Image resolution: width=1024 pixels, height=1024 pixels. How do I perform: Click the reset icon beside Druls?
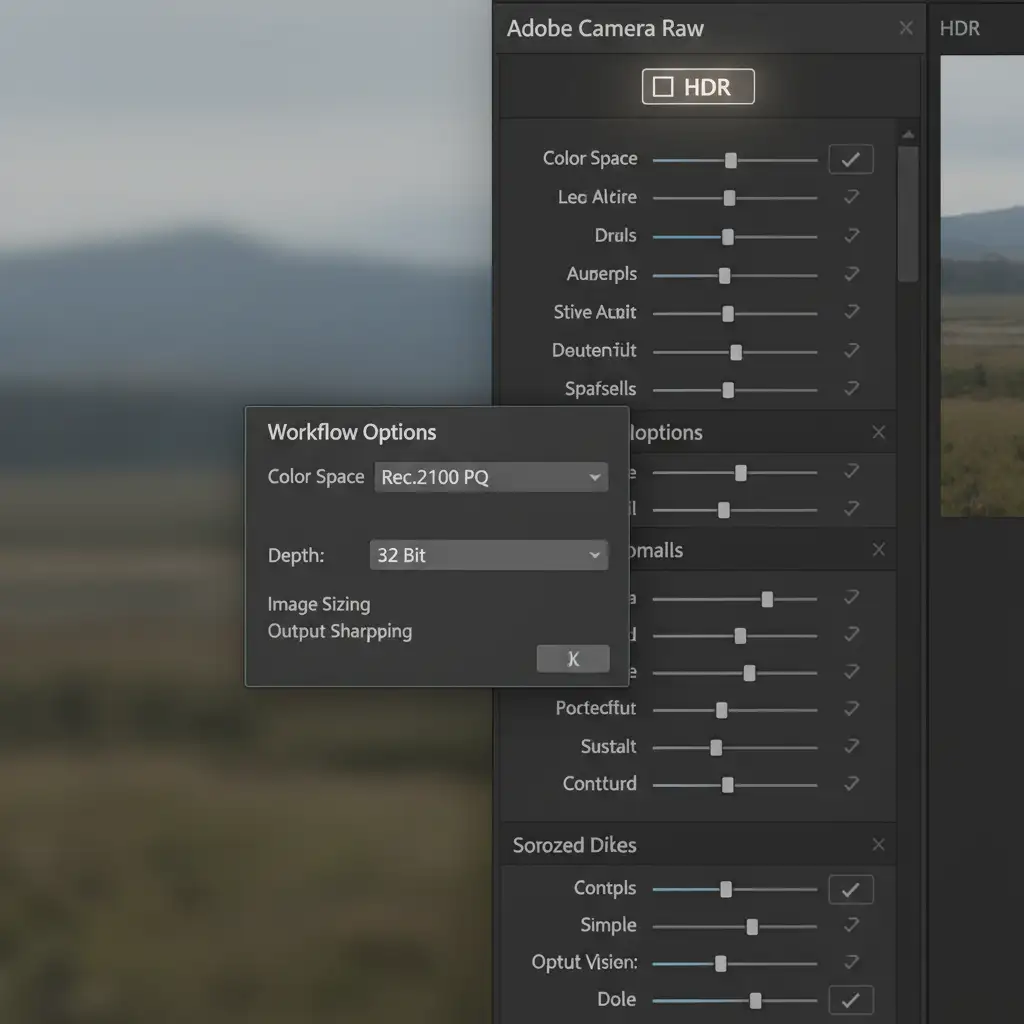(x=851, y=236)
